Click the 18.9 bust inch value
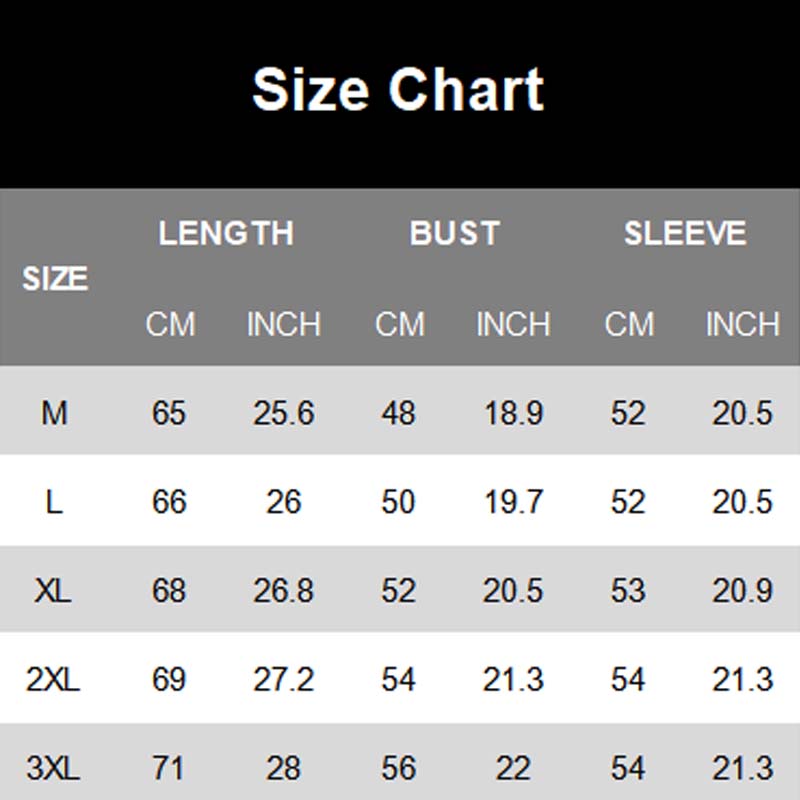 tap(513, 412)
